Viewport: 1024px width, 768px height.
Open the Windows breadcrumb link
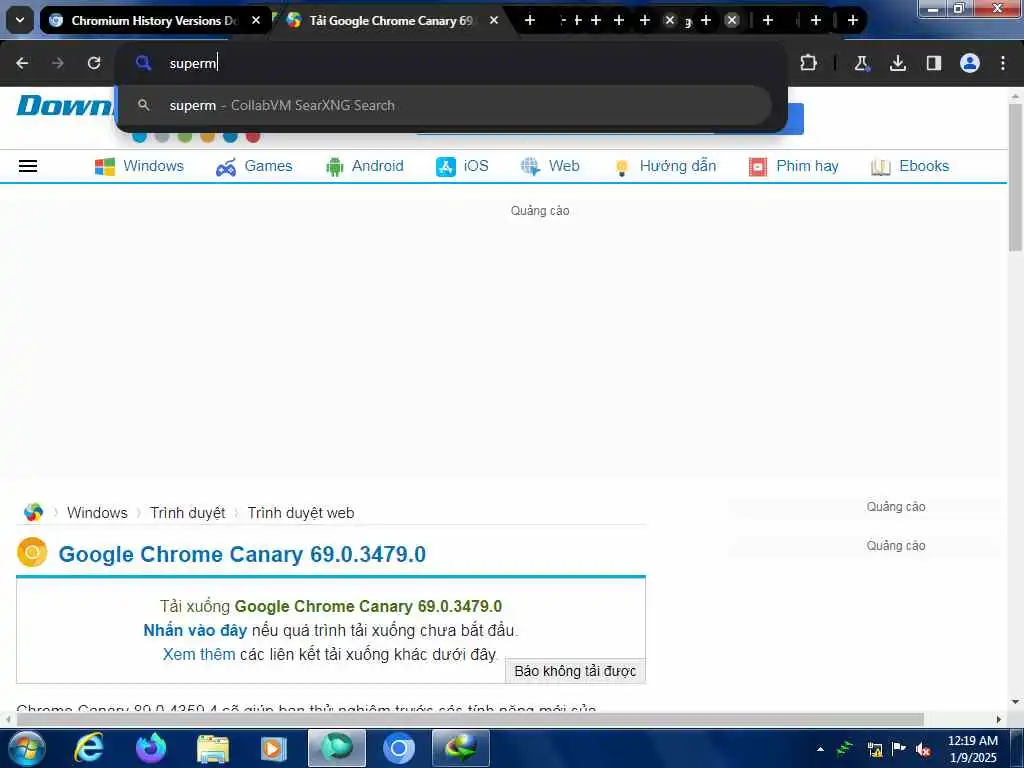pos(97,513)
